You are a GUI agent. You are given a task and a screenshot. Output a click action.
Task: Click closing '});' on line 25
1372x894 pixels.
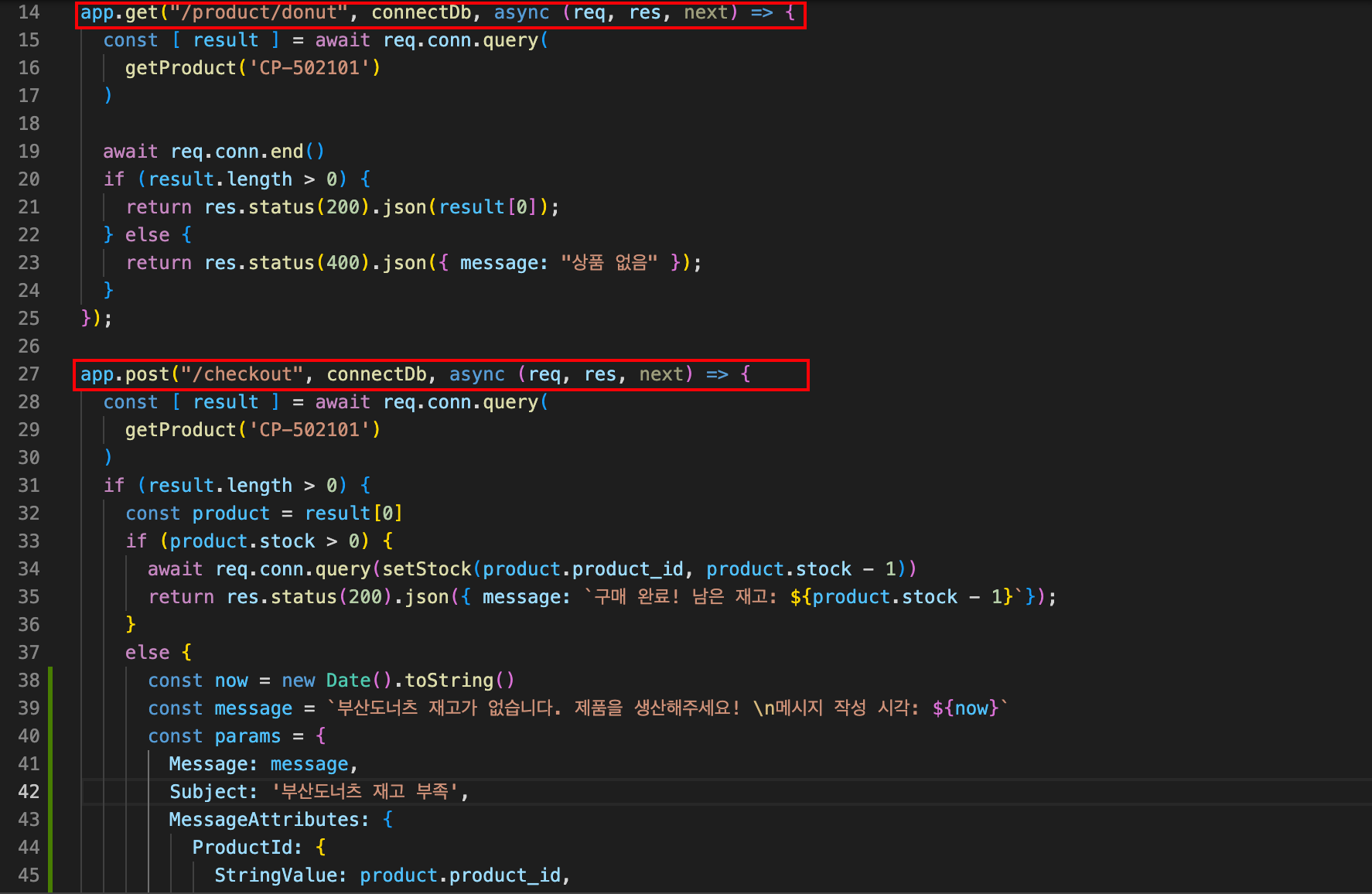click(x=97, y=319)
